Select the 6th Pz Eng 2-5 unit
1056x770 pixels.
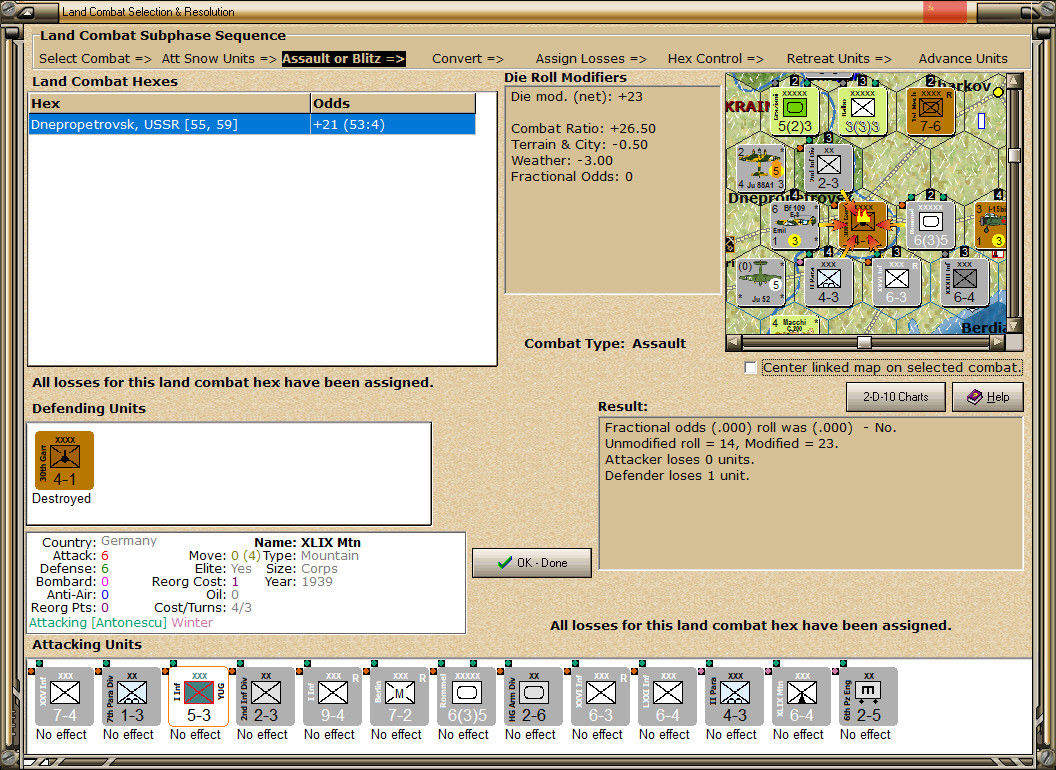tap(869, 697)
